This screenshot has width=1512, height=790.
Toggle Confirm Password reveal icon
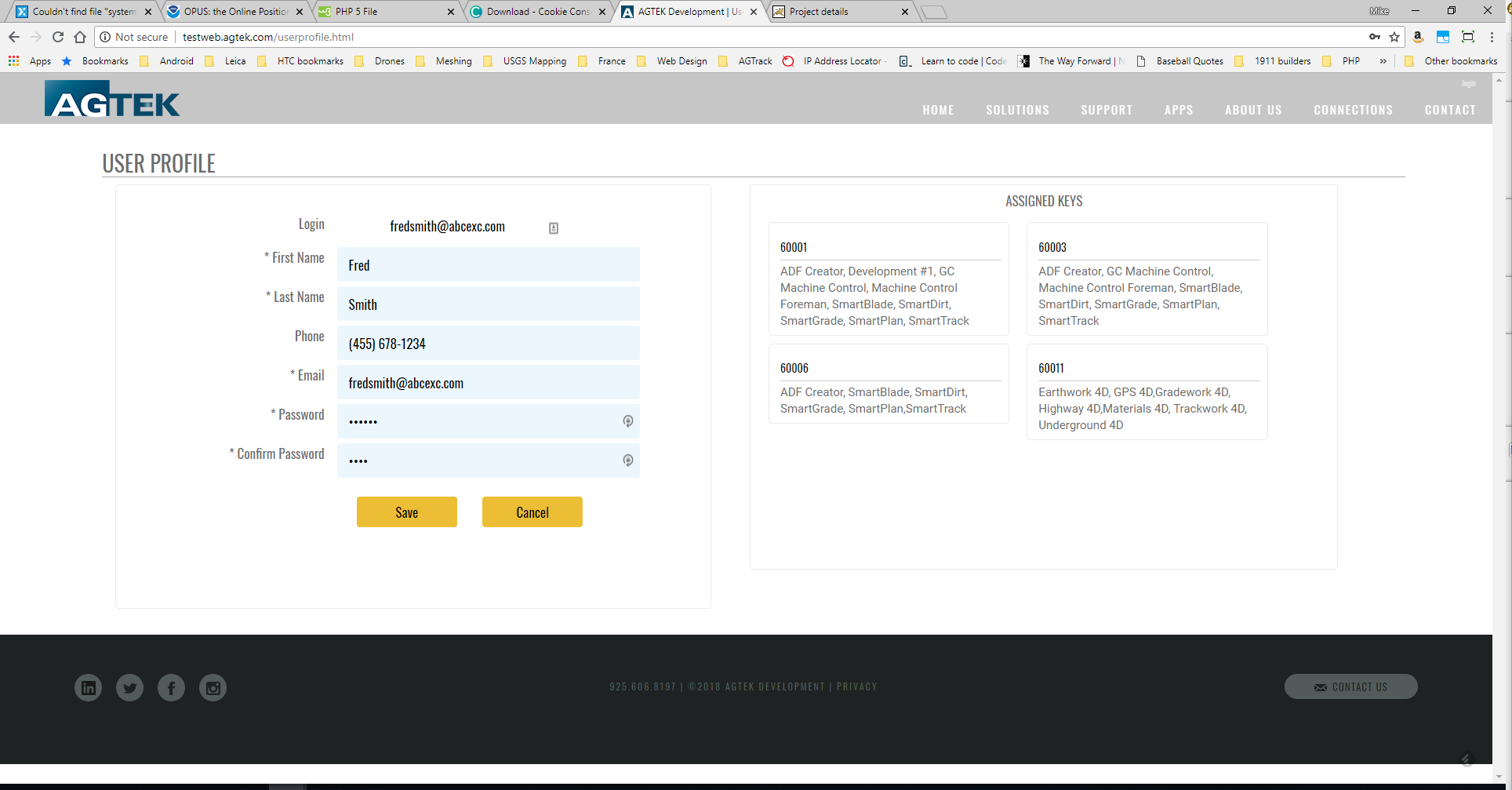pyautogui.click(x=628, y=461)
